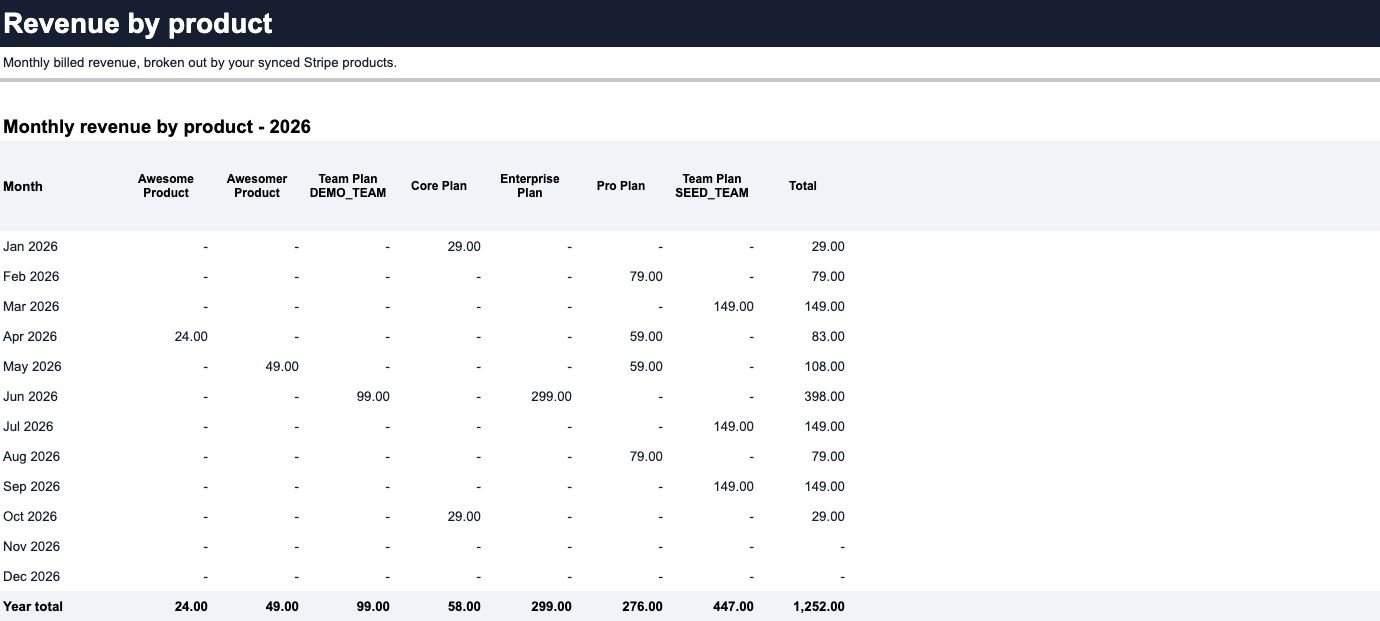Click May 2026 Awesomer Product value 49.00
Screen dimensions: 1380x621
point(282,366)
